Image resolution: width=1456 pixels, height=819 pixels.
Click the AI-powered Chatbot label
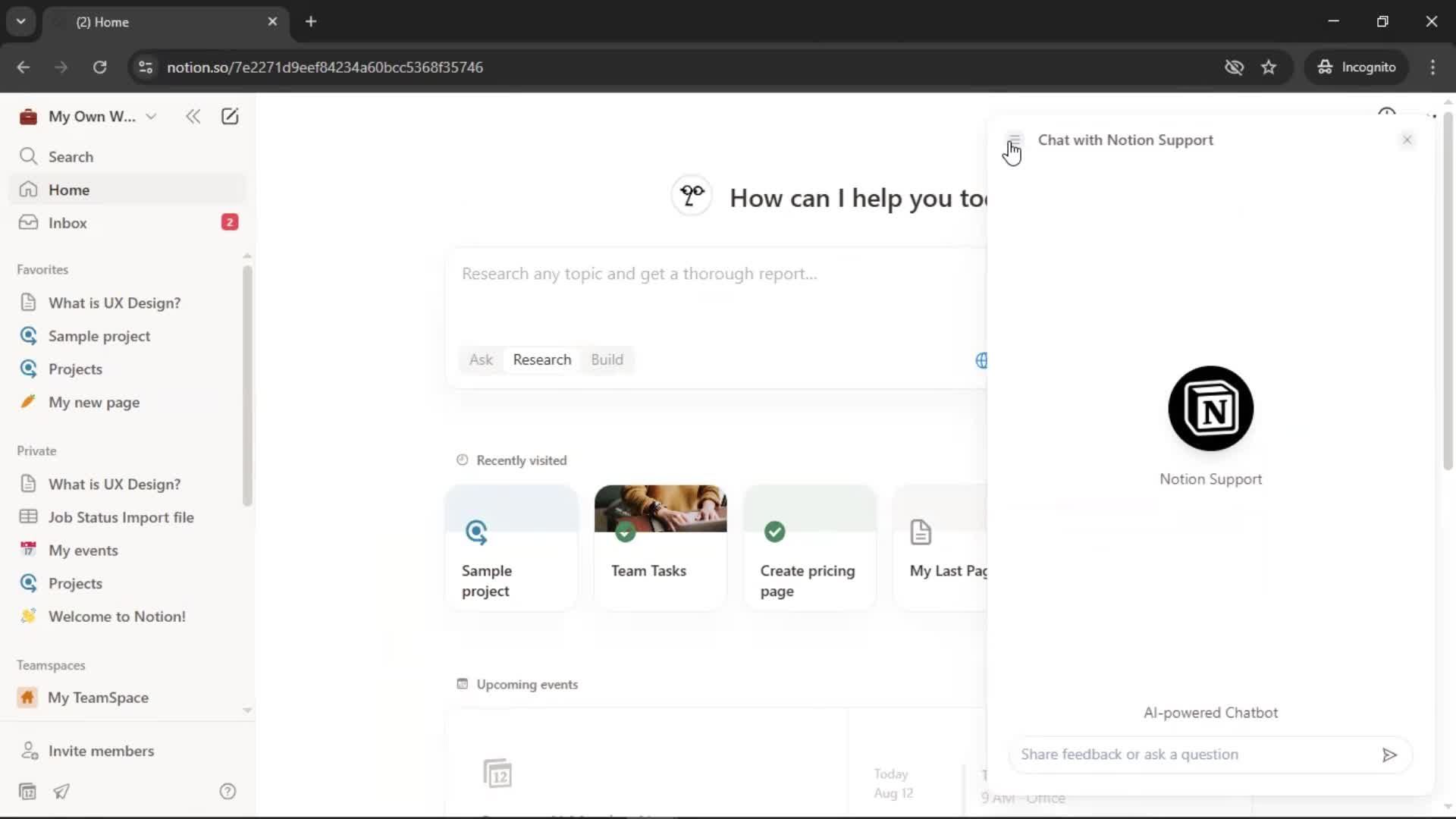(x=1210, y=713)
